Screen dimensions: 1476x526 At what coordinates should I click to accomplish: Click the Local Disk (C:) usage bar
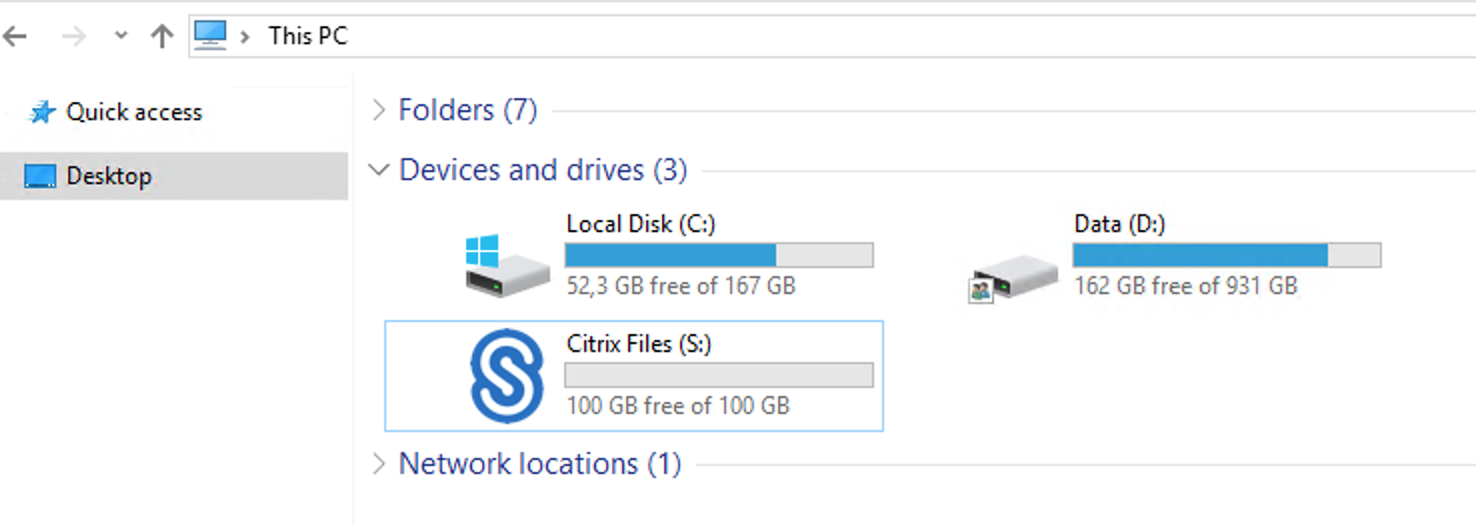tap(718, 255)
